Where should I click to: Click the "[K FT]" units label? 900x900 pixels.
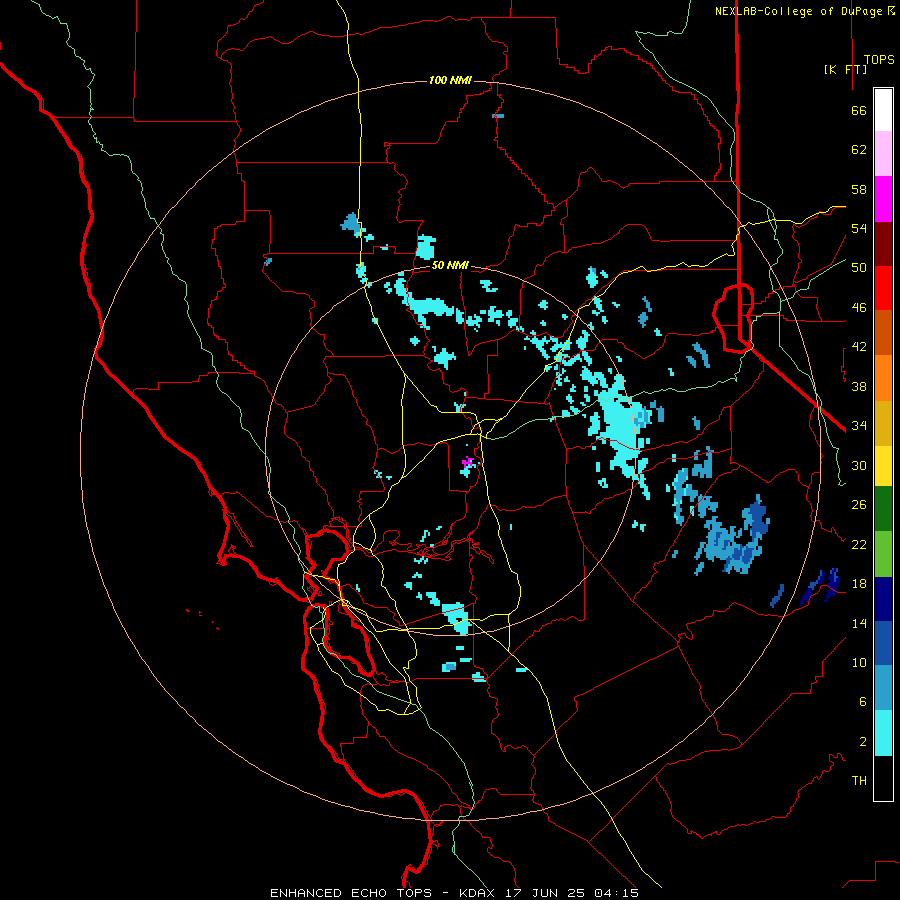[x=845, y=69]
